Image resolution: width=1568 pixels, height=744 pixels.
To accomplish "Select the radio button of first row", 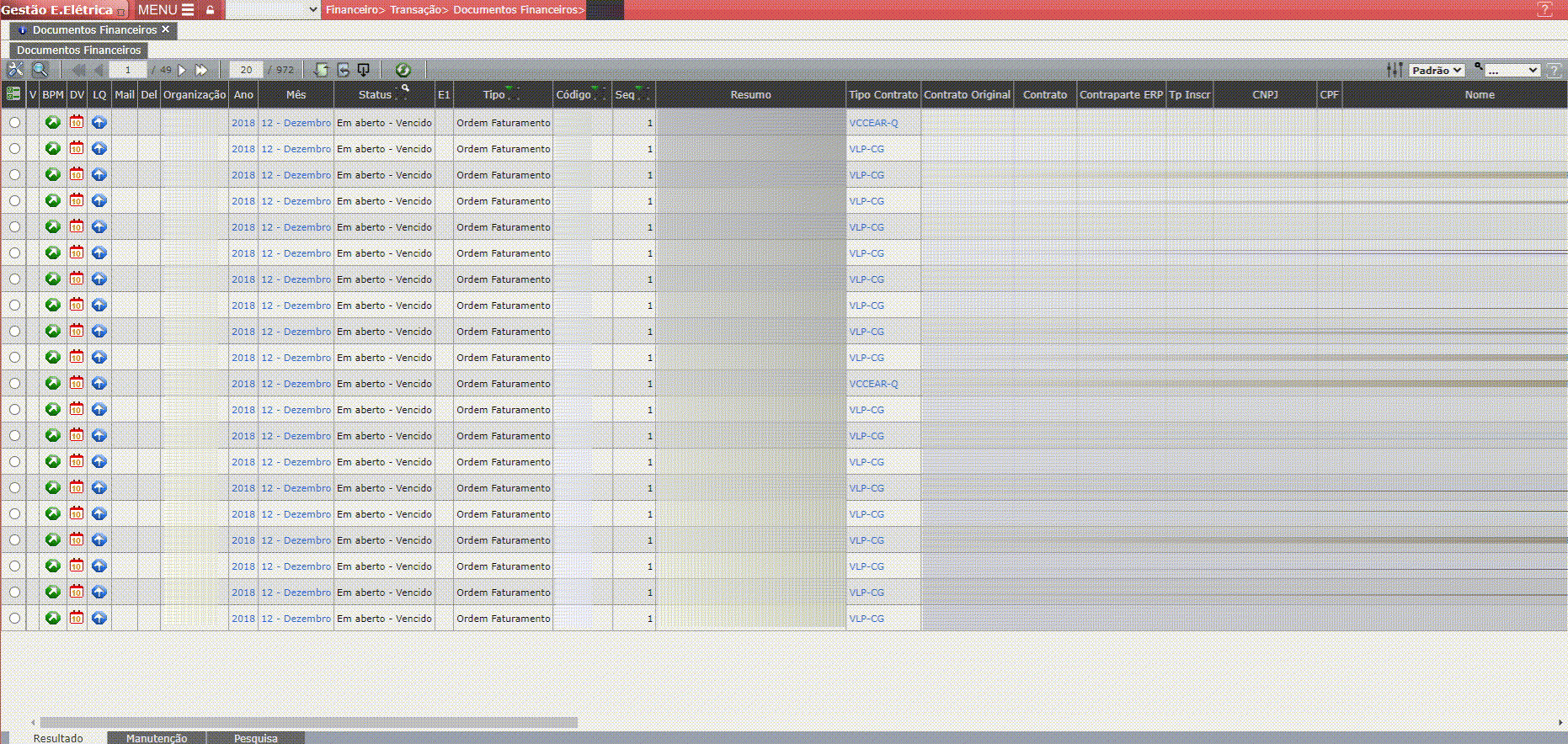I will [14, 122].
